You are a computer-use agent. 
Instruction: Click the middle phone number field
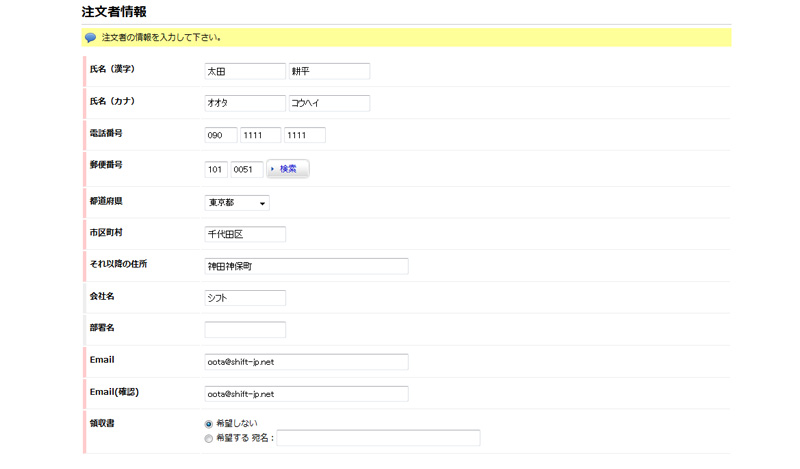(260, 135)
